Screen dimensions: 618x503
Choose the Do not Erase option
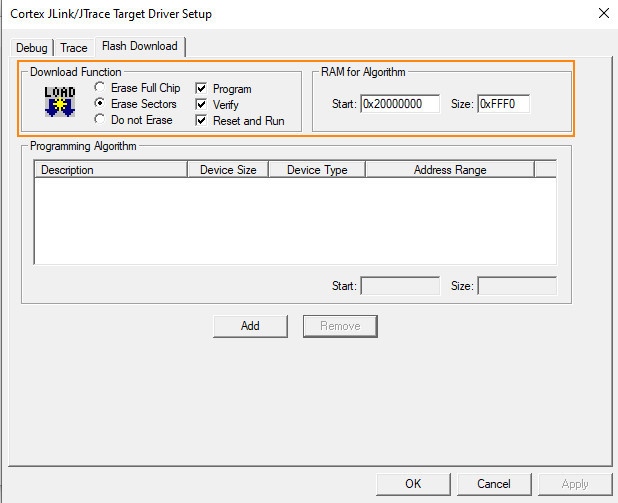coord(100,120)
